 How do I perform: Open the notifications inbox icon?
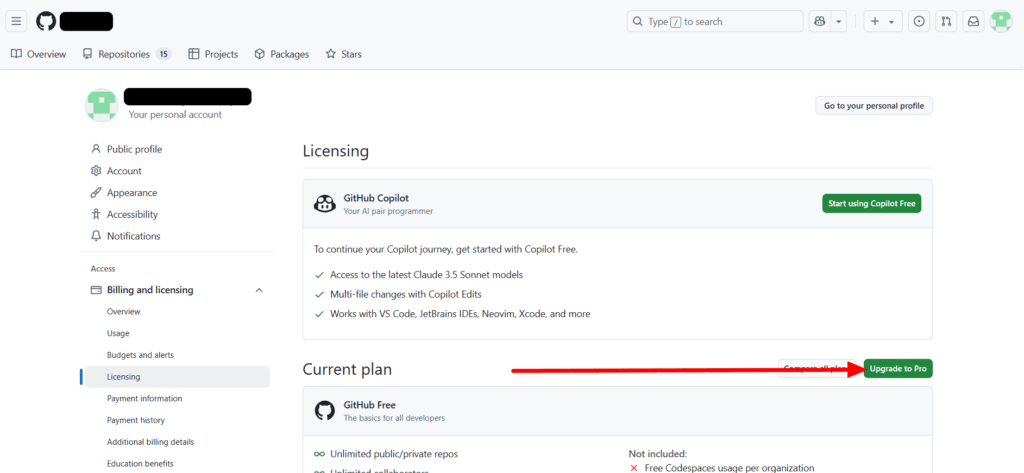point(973,22)
